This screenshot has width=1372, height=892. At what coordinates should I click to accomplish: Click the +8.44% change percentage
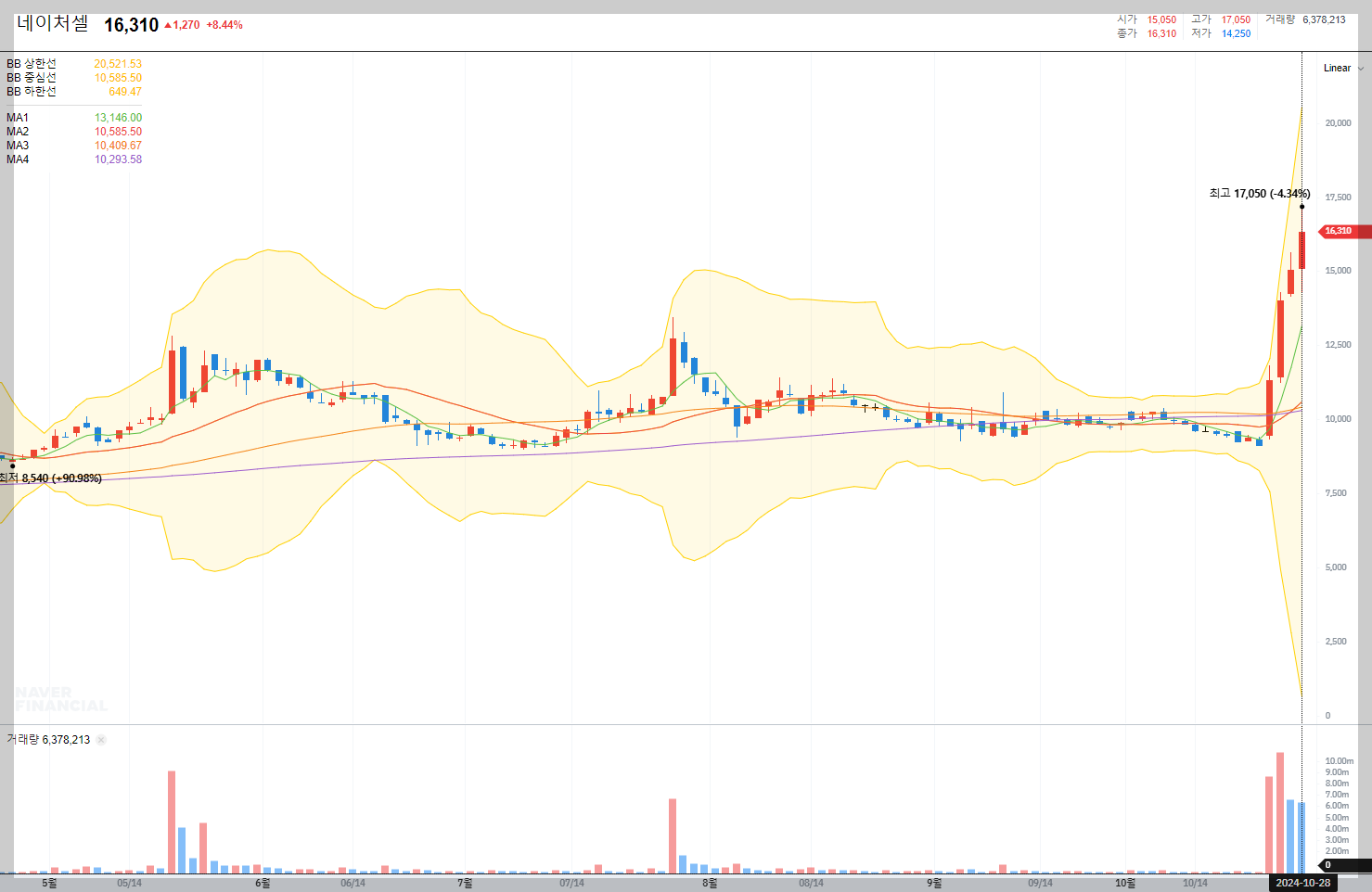224,25
